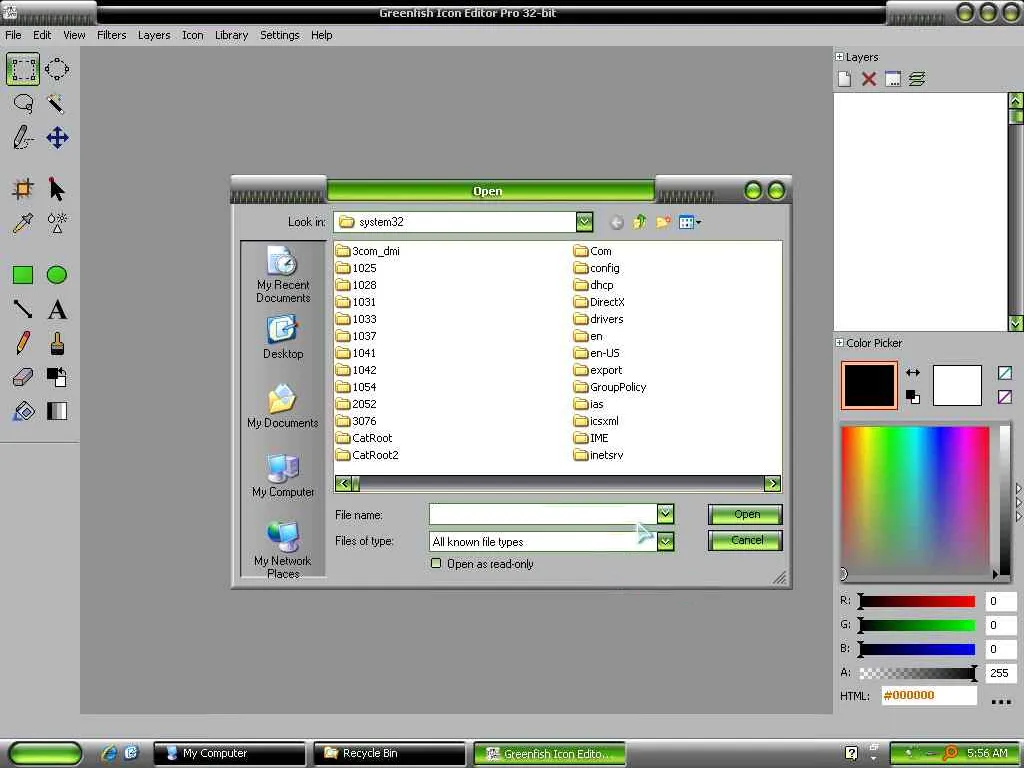Select the Selection Pencil tool
Screen dimensions: 1024x768
pos(23,138)
